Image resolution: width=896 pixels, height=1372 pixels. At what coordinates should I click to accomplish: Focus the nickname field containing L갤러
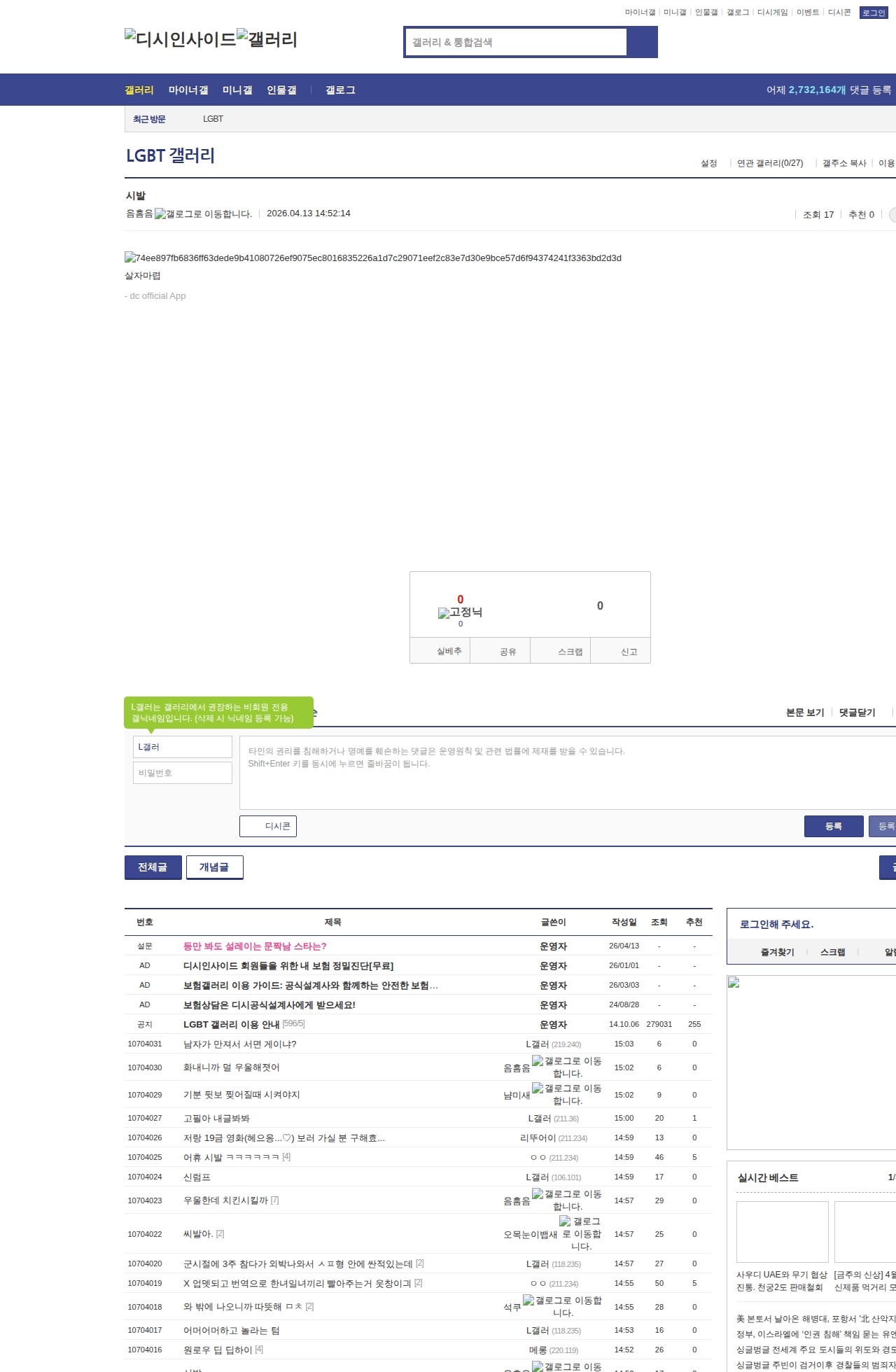(x=183, y=747)
